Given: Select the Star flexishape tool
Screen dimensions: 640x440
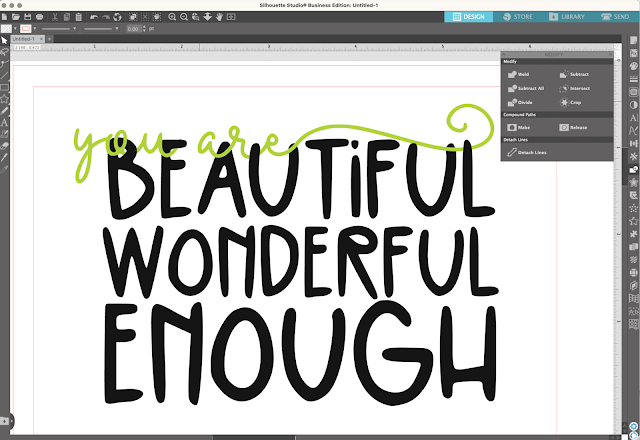Looking at the screenshot, I should [x=4, y=99].
